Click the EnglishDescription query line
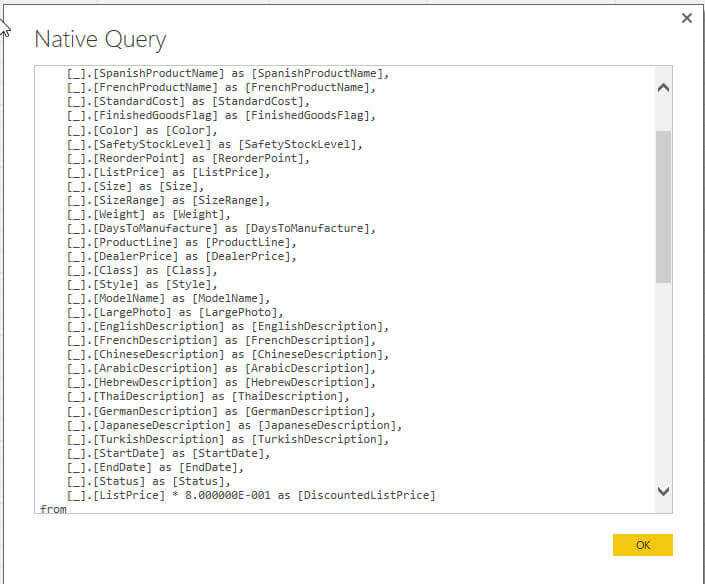The image size is (705, 584). pyautogui.click(x=228, y=326)
